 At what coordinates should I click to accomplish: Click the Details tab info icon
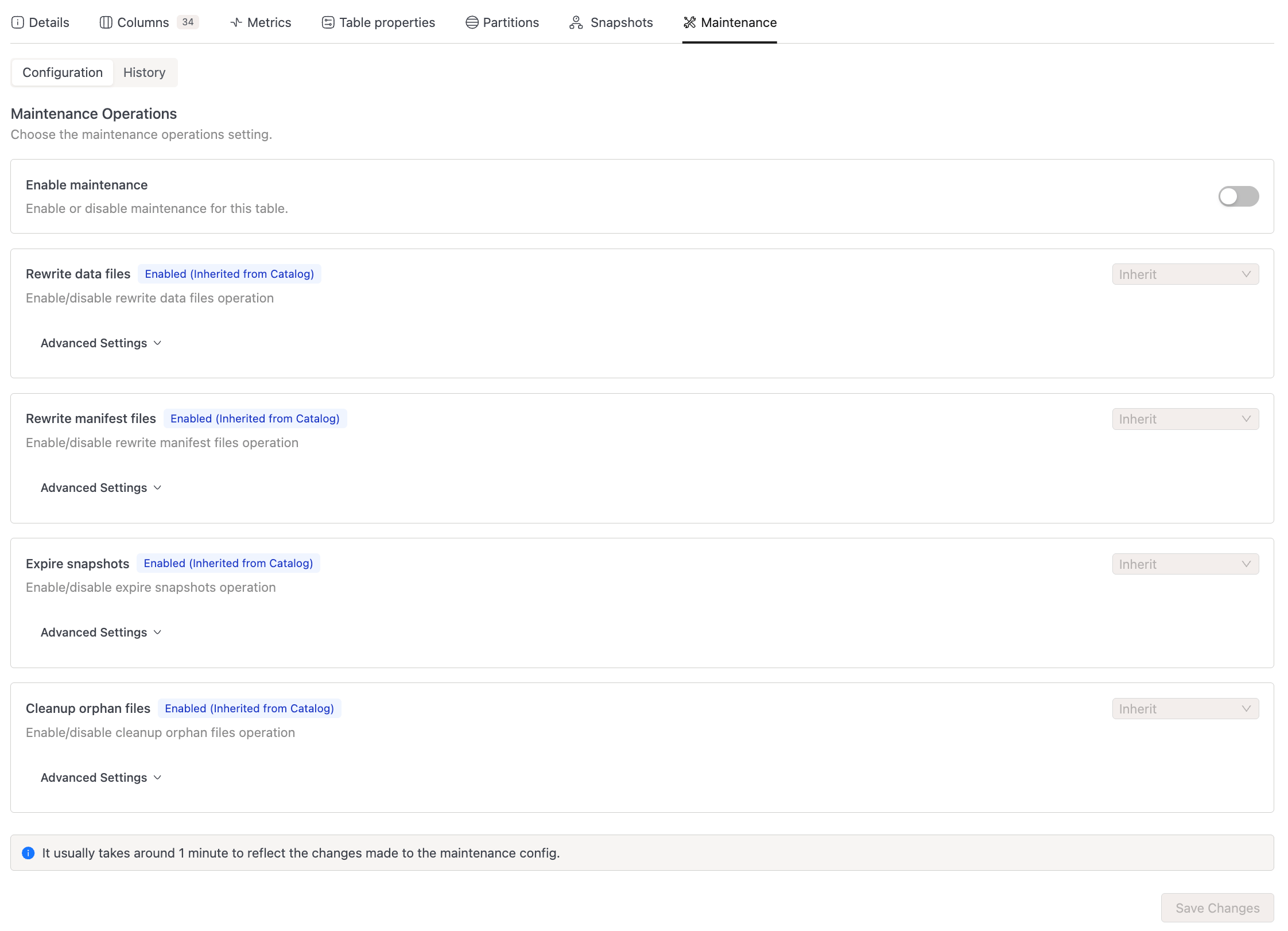point(18,22)
